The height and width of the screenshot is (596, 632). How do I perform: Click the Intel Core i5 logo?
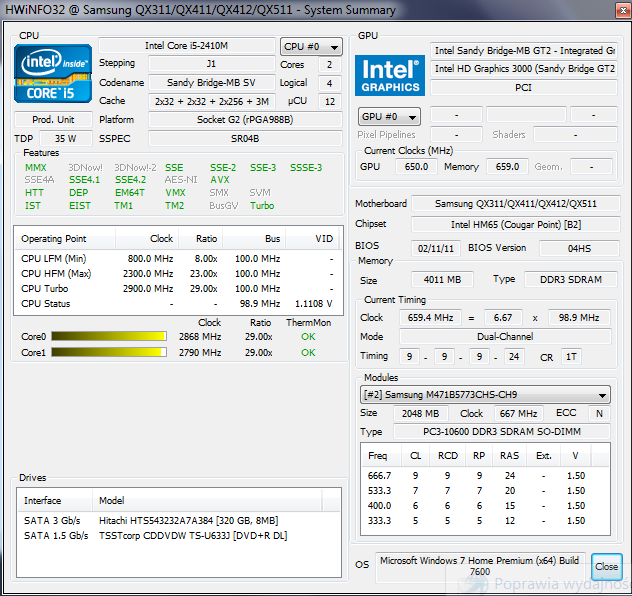53,73
